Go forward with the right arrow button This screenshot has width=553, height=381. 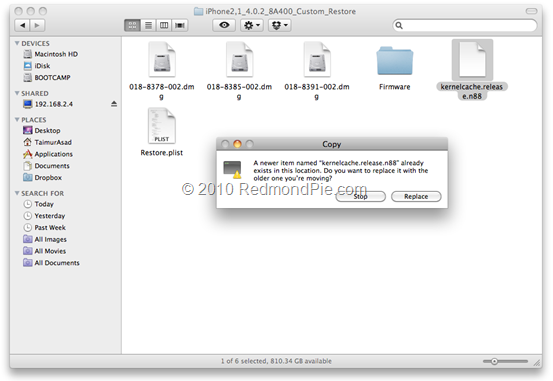point(38,25)
